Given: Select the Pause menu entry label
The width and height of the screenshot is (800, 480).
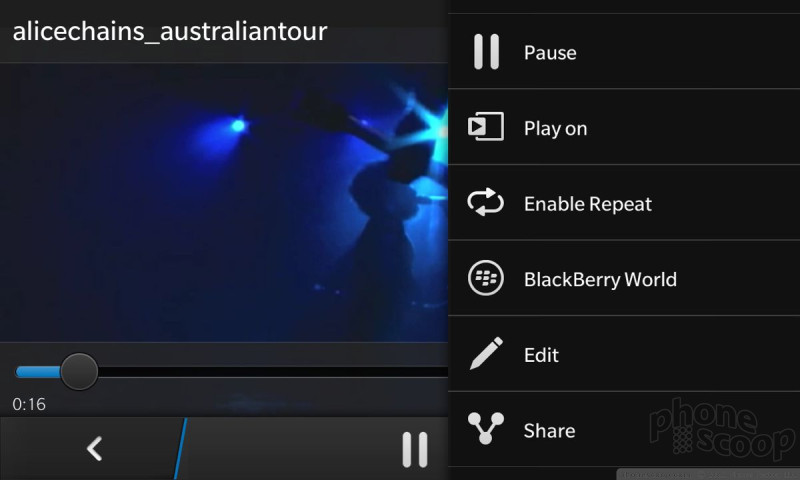Looking at the screenshot, I should [550, 53].
